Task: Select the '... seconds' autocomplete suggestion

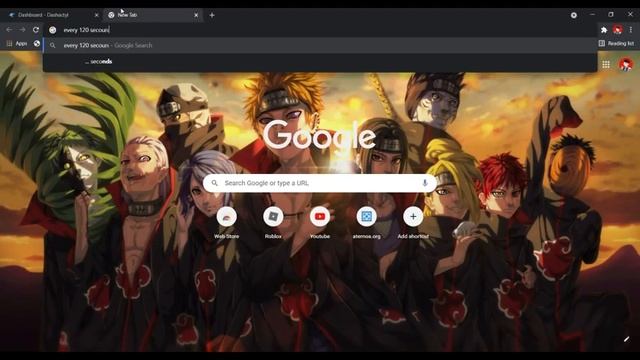Action: point(320,62)
